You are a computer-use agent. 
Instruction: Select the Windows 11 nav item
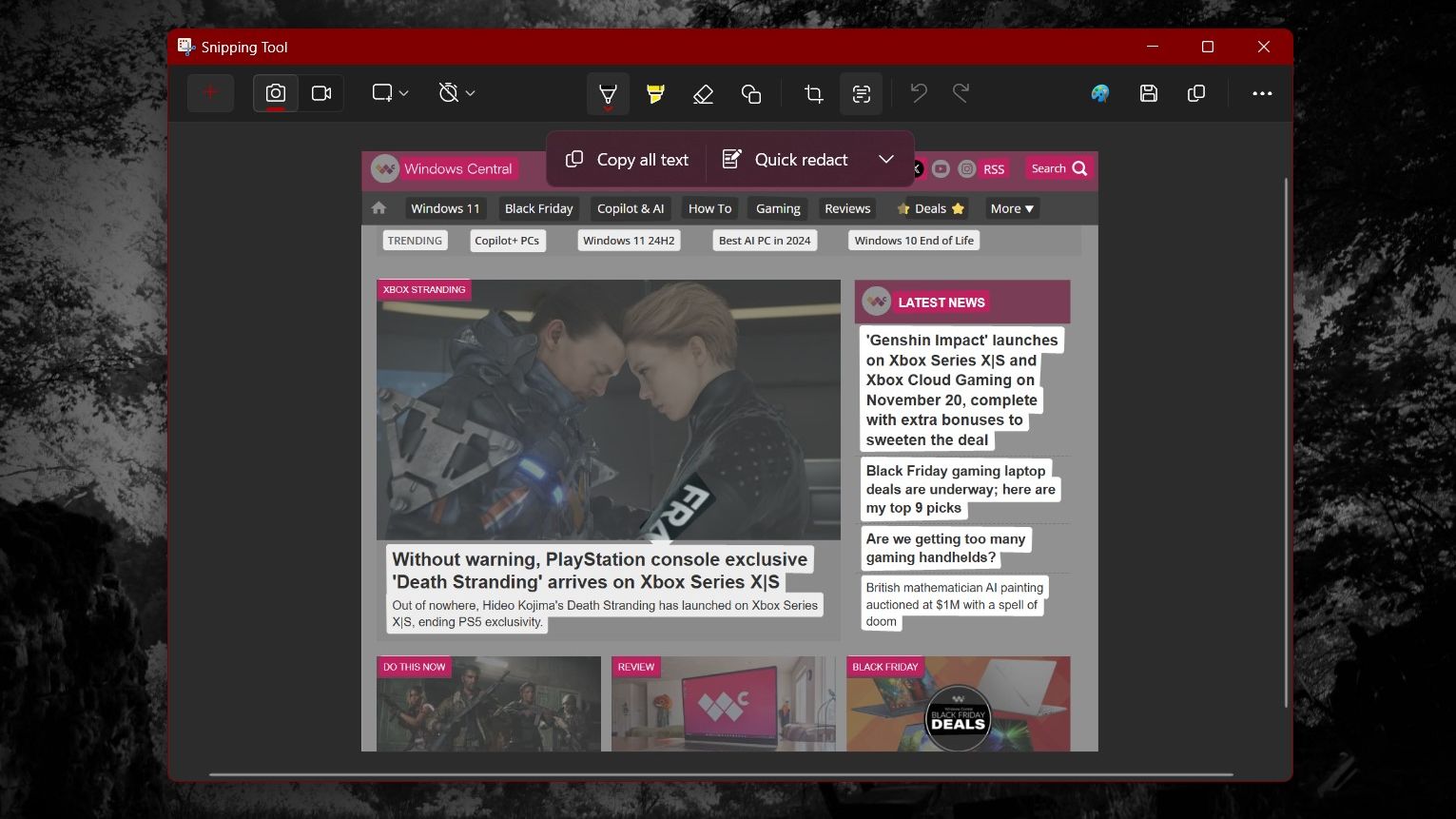[x=445, y=209]
